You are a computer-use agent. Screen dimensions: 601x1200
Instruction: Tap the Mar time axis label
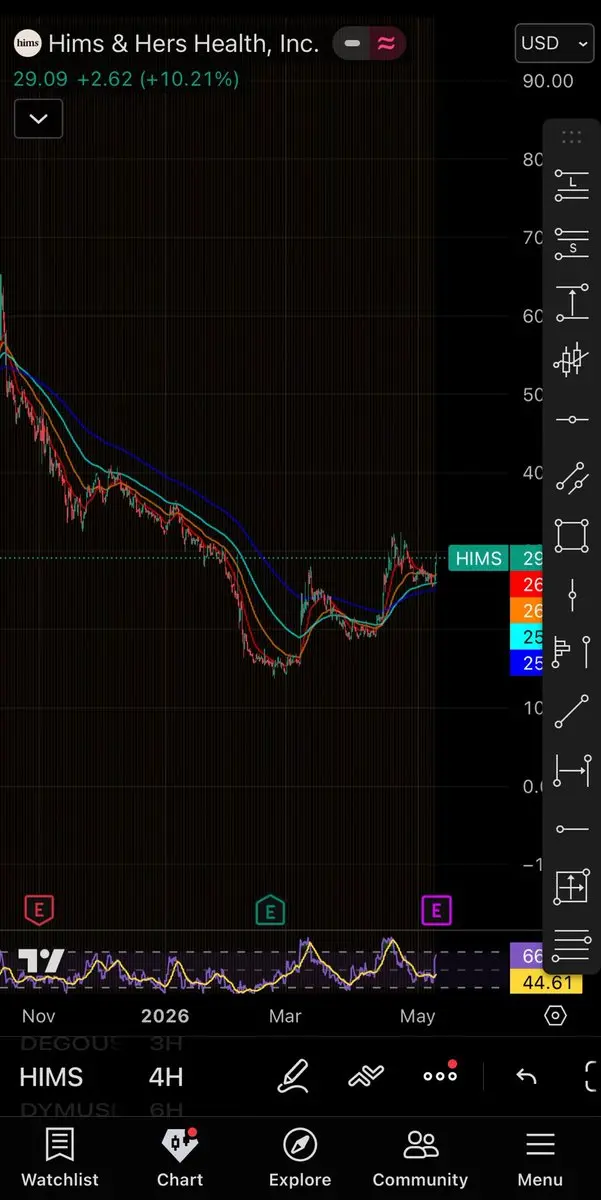pyautogui.click(x=285, y=1016)
